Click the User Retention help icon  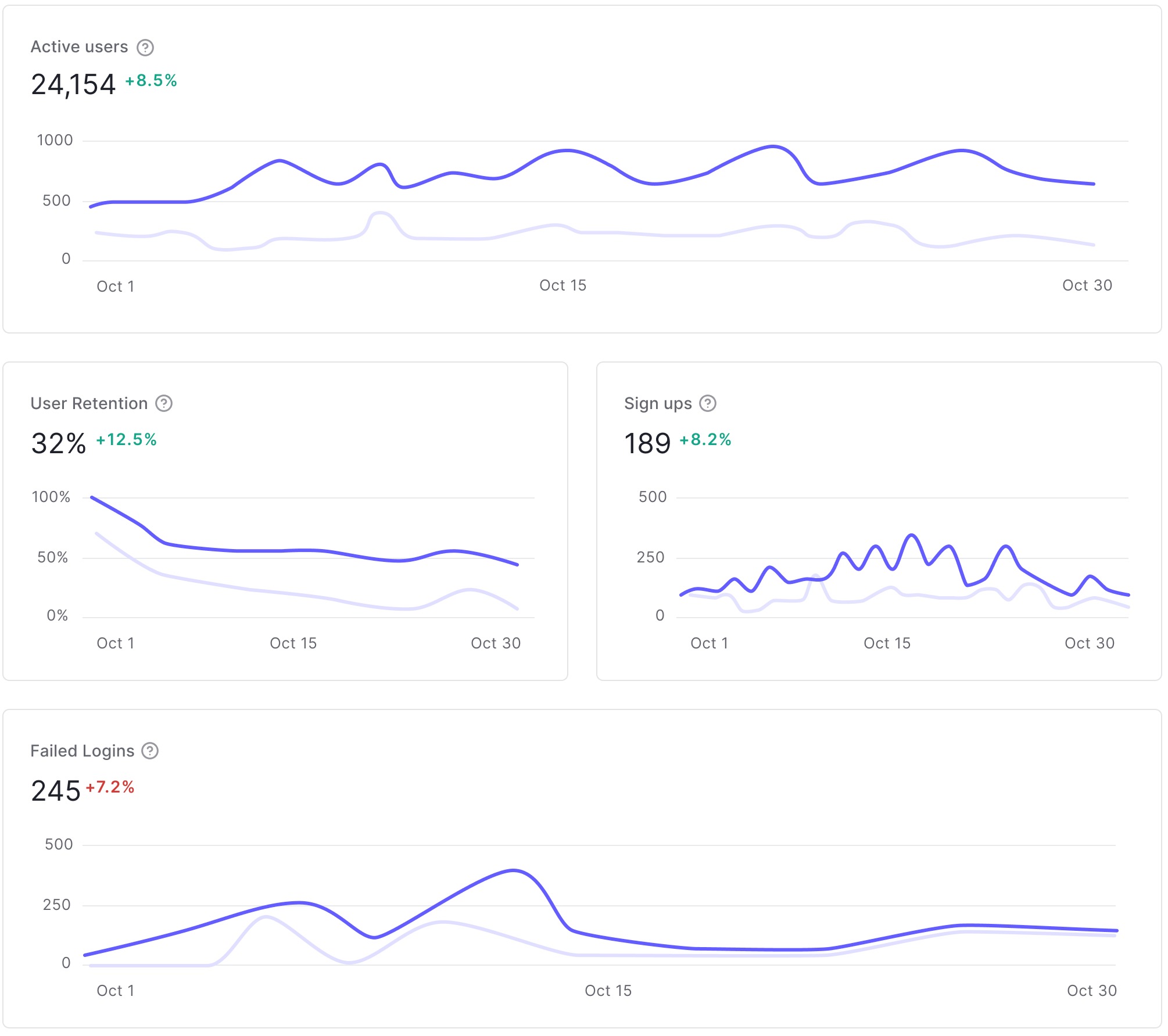pos(164,403)
